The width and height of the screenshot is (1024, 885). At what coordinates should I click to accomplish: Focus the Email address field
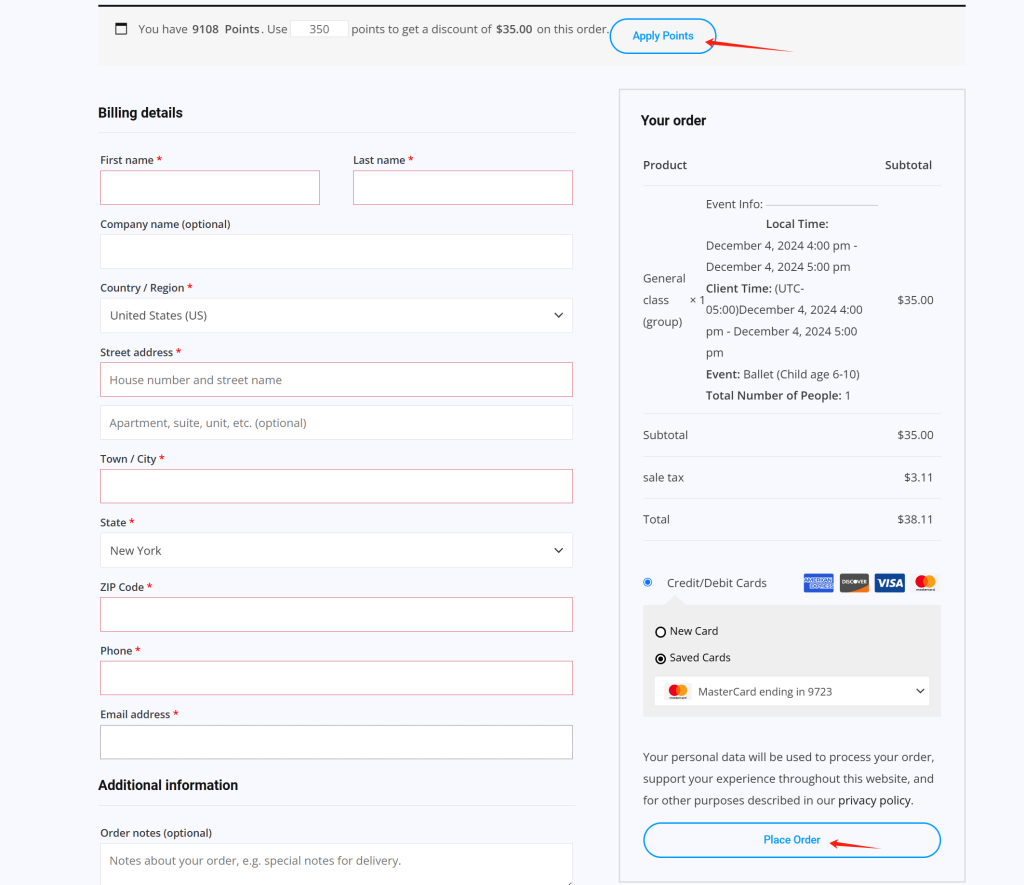point(336,742)
